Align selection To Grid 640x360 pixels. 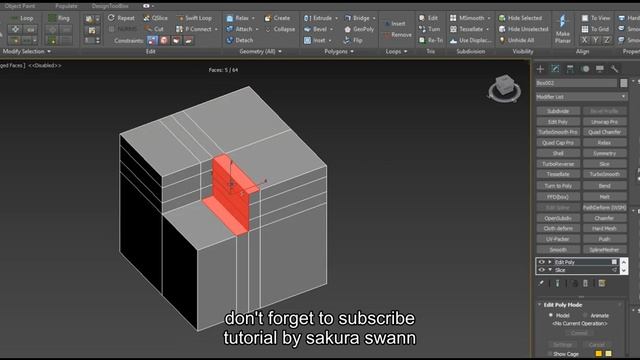596,29
